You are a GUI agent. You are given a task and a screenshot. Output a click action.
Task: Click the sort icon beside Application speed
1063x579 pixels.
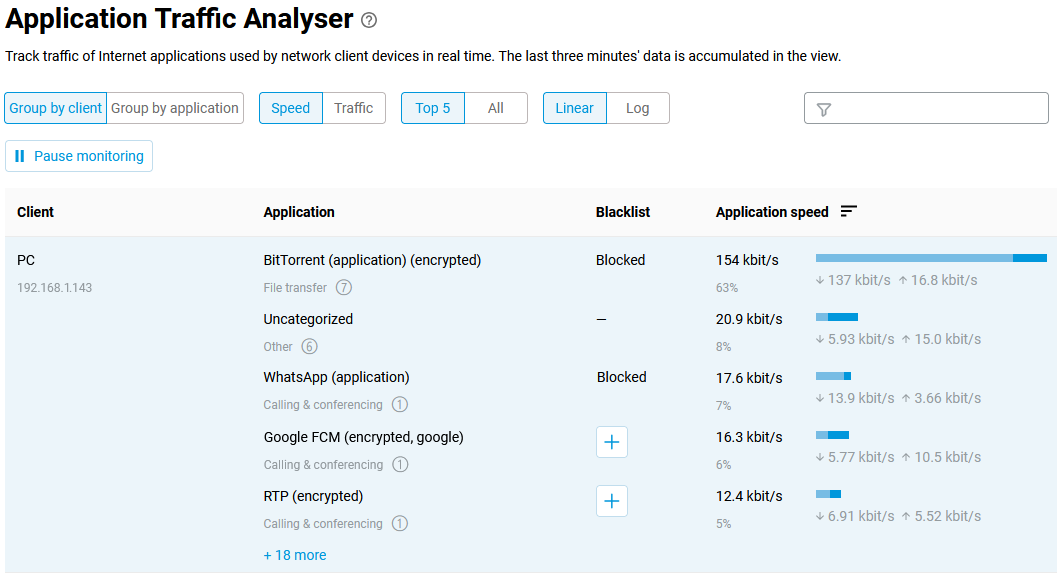pos(848,211)
